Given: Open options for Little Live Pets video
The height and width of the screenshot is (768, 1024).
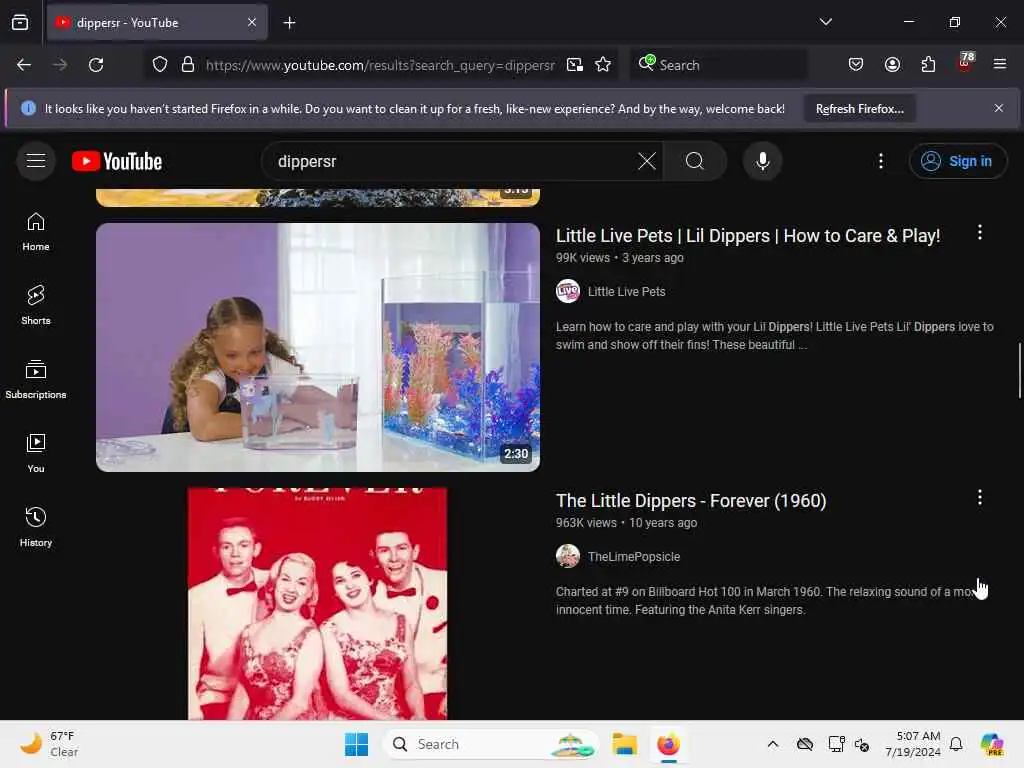Looking at the screenshot, I should [980, 232].
